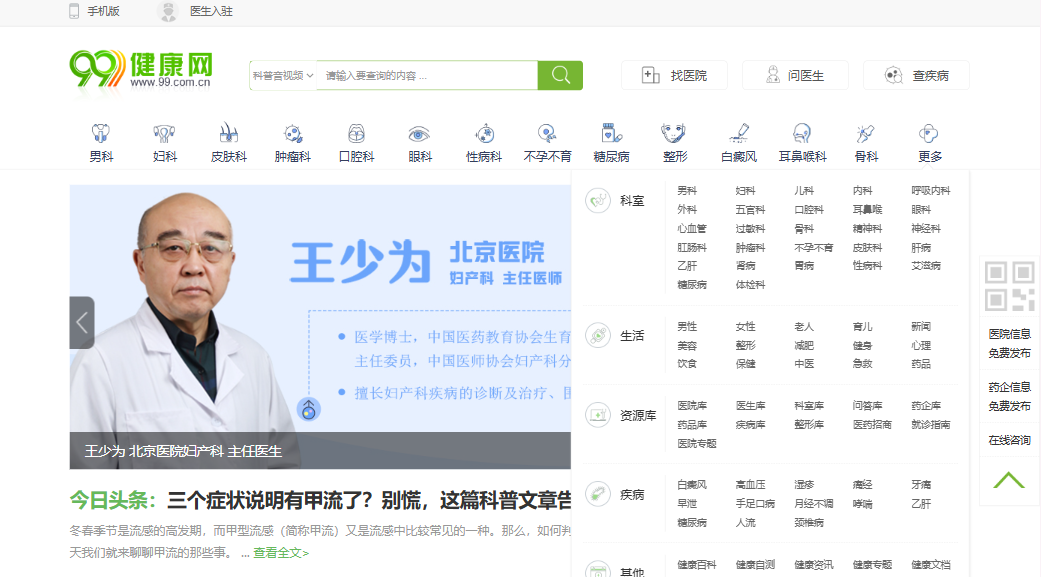Click the QR code thumbnail on right sidebar

[x=1009, y=287]
